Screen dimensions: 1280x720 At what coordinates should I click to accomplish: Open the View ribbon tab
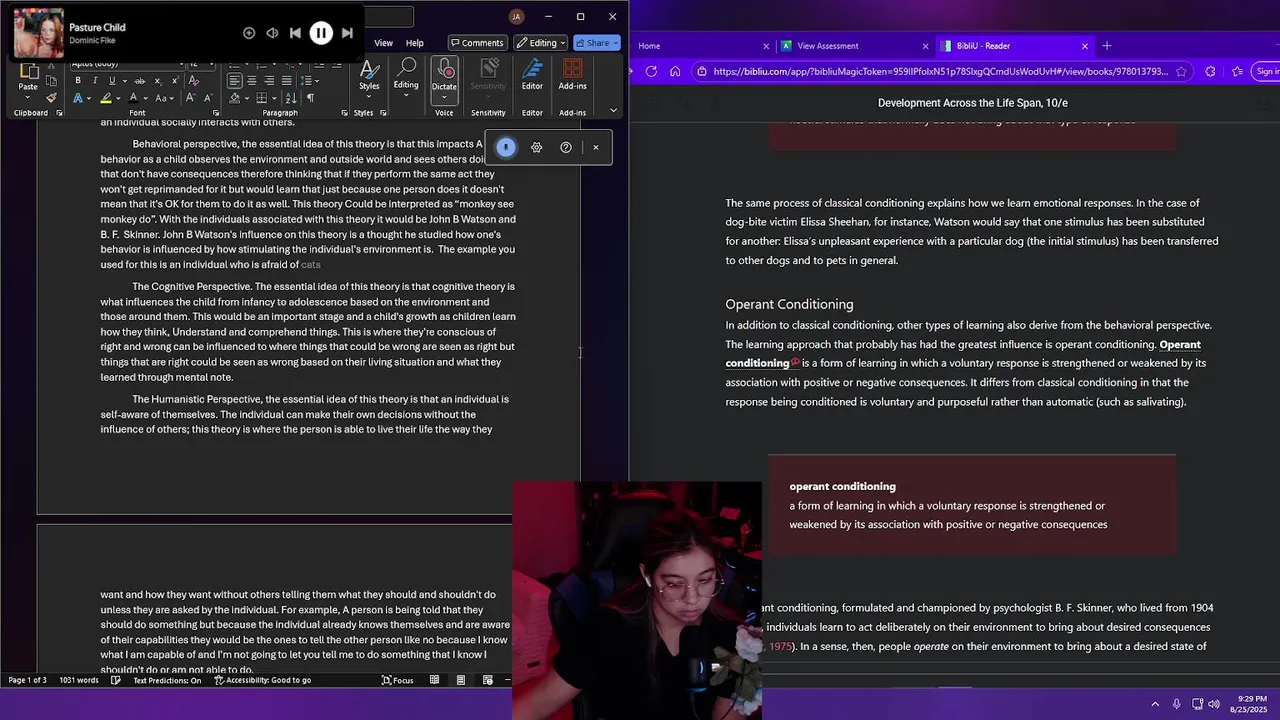(383, 43)
